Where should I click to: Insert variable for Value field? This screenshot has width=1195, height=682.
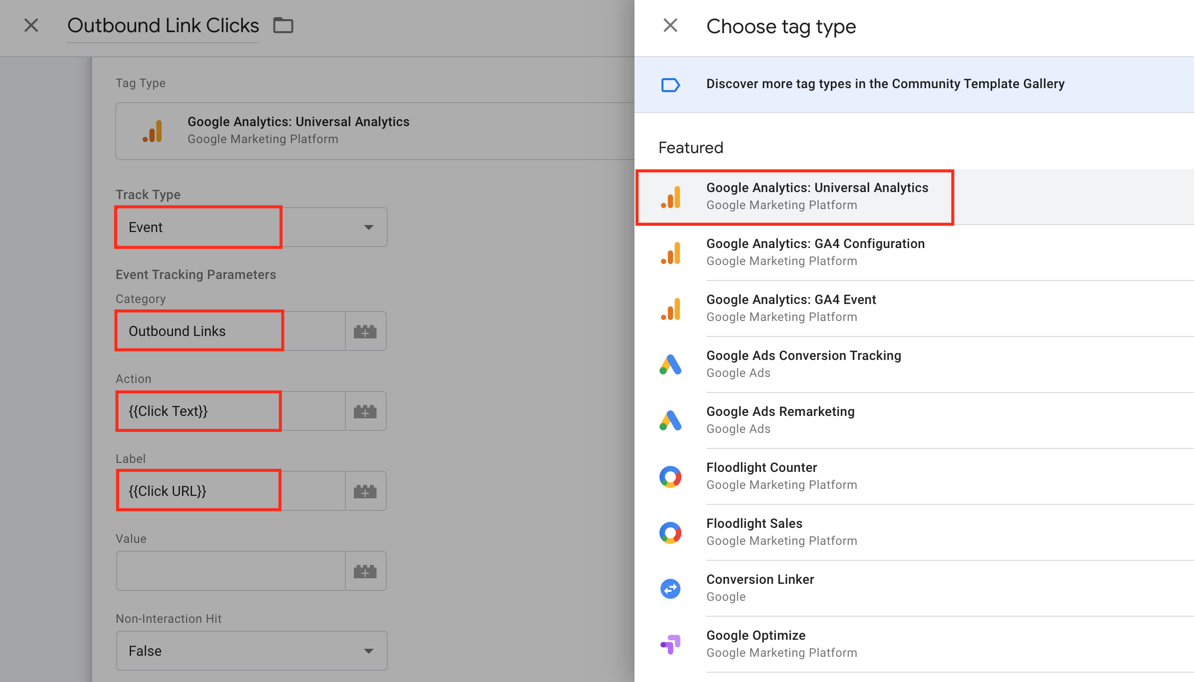click(x=365, y=572)
